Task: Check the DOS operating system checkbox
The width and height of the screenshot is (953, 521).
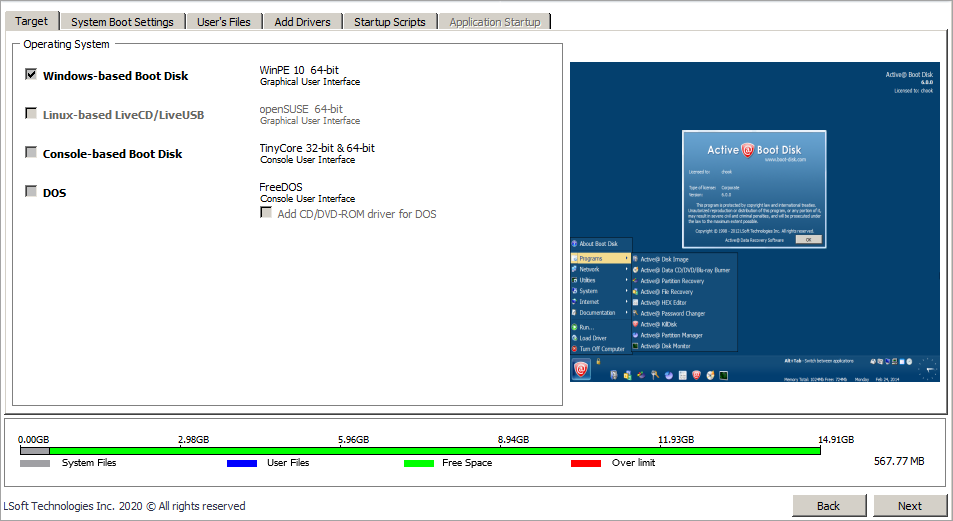Action: tap(31, 191)
